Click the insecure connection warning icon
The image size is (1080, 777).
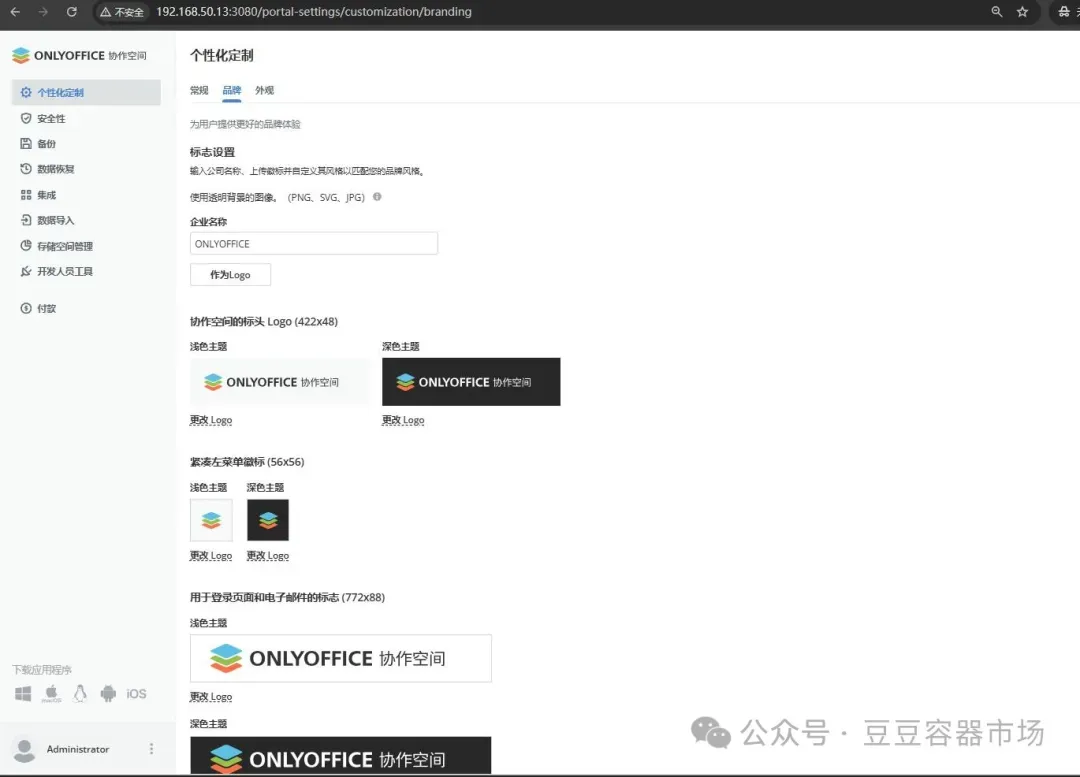(x=105, y=12)
